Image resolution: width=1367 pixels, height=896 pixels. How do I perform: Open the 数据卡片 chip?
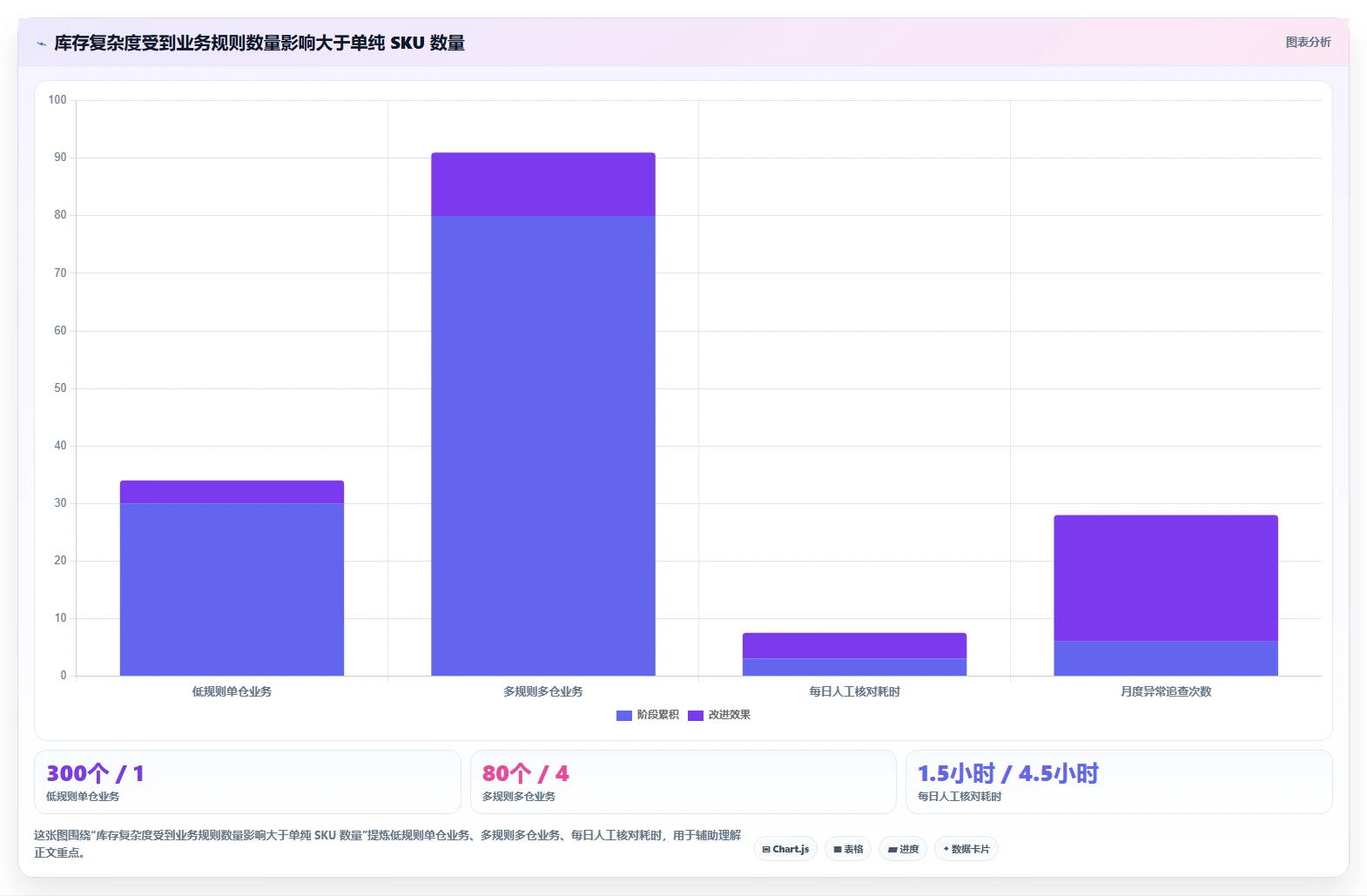point(966,849)
